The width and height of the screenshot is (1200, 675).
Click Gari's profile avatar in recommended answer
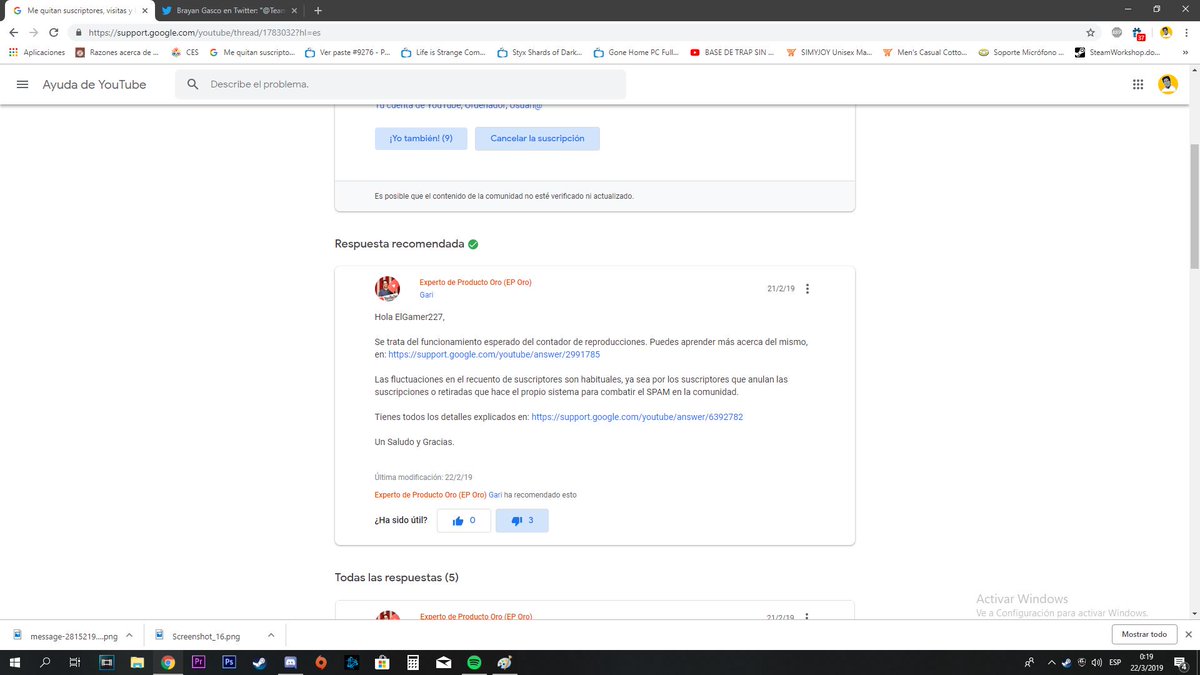pyautogui.click(x=387, y=288)
